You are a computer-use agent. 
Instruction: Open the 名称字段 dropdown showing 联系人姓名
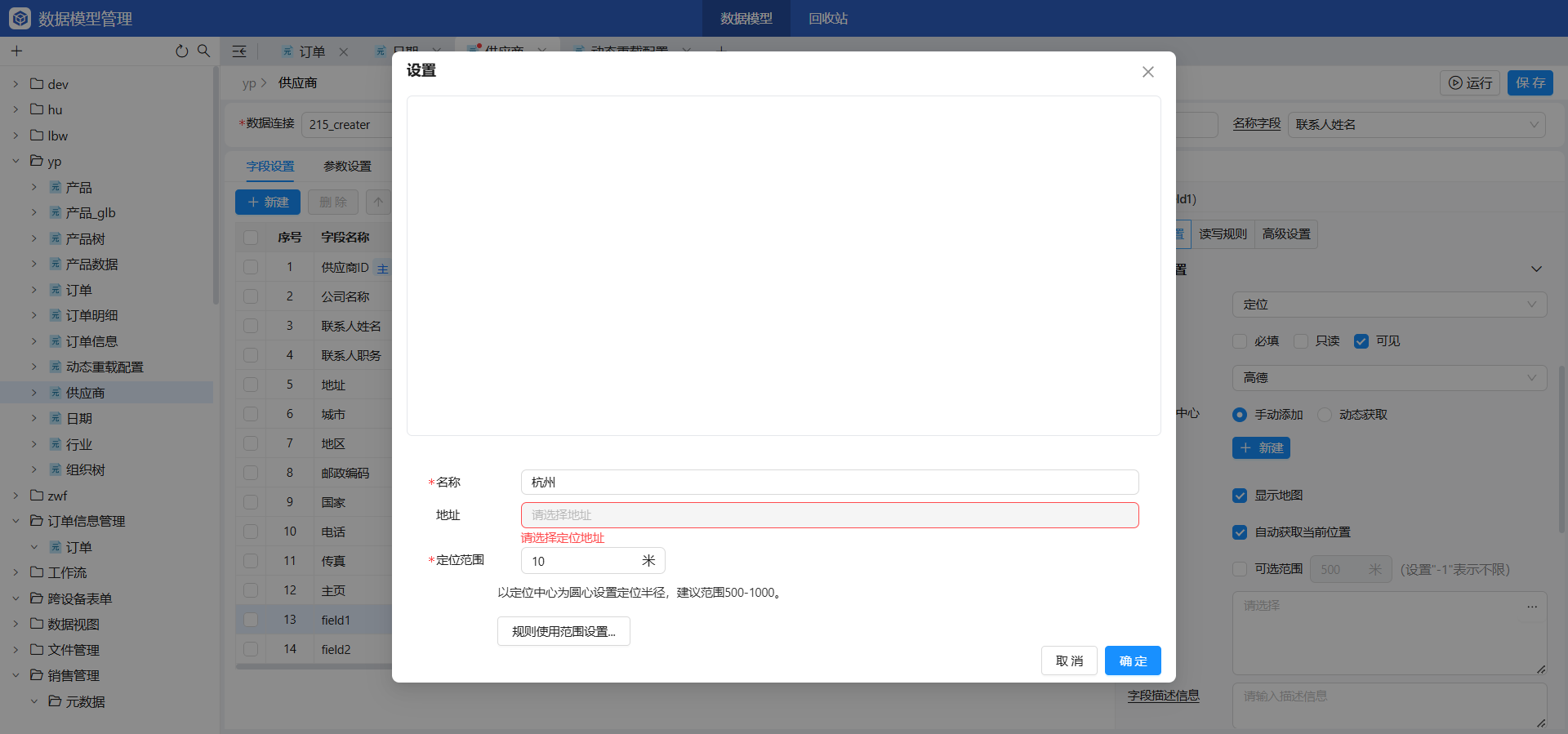(x=1417, y=124)
